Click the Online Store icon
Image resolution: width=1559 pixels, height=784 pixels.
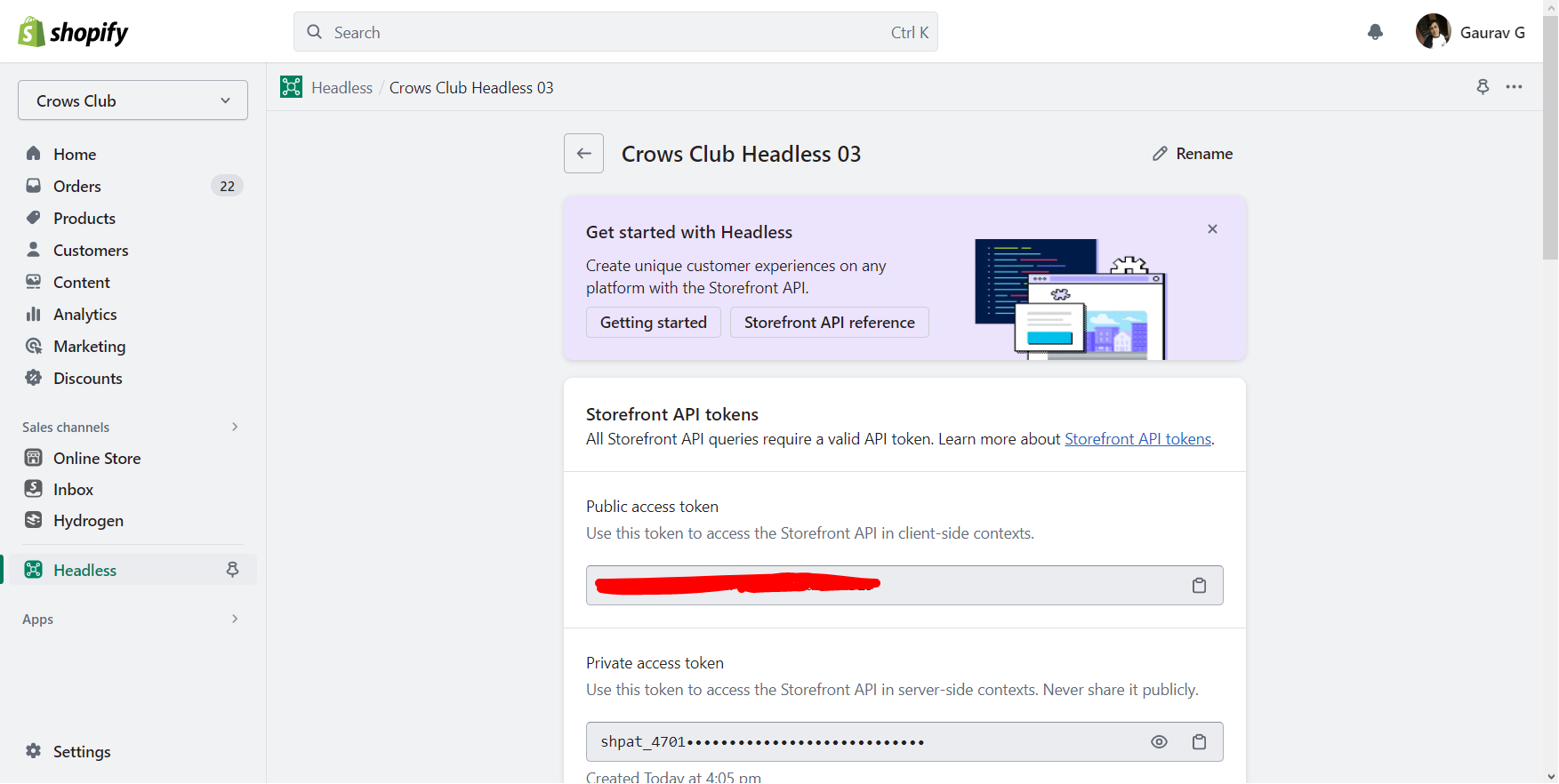(34, 458)
